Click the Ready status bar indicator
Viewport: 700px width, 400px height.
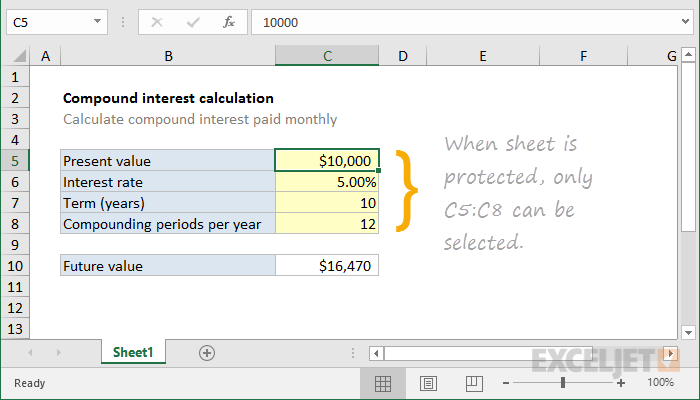coord(29,383)
